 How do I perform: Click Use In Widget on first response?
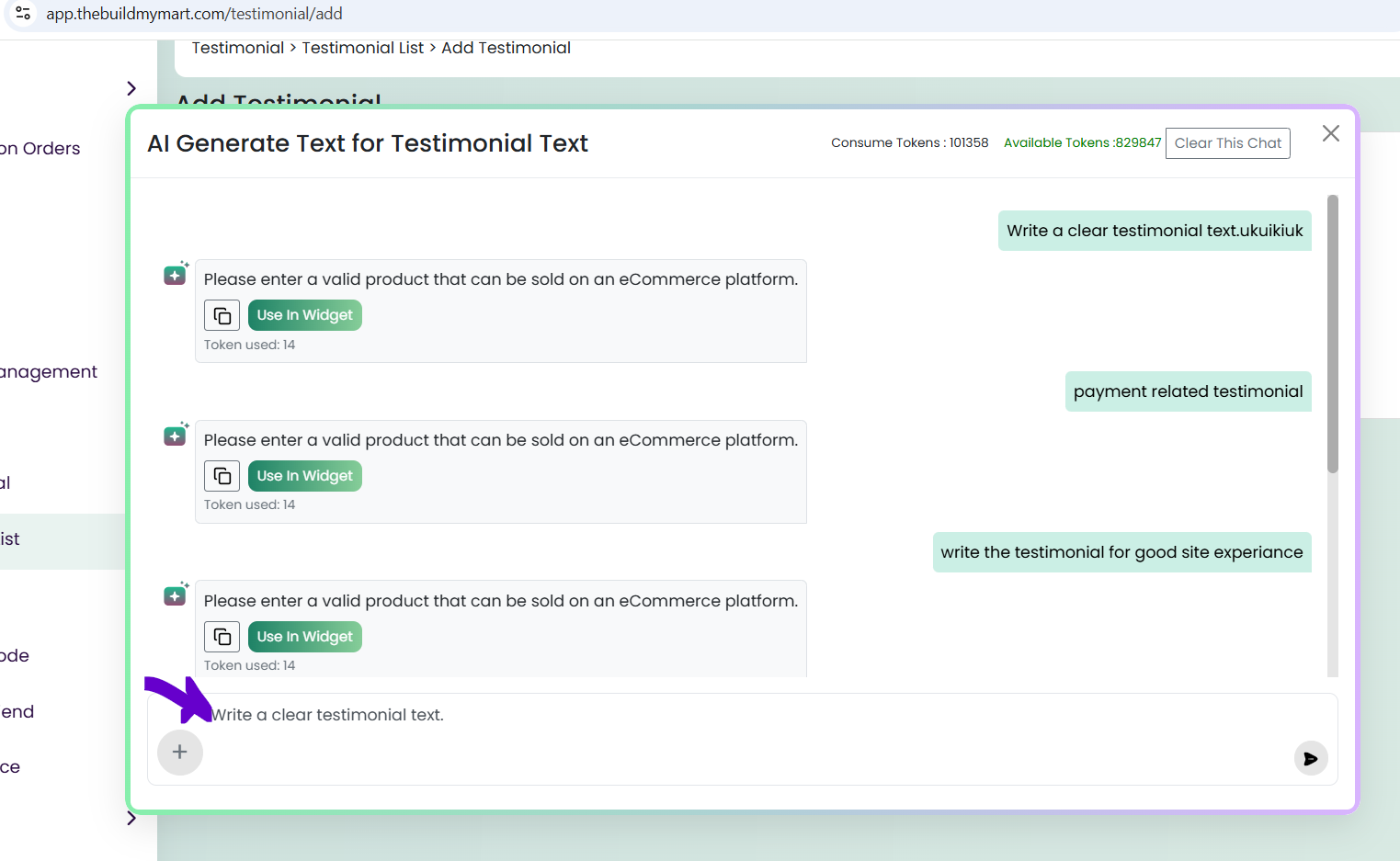coord(305,315)
